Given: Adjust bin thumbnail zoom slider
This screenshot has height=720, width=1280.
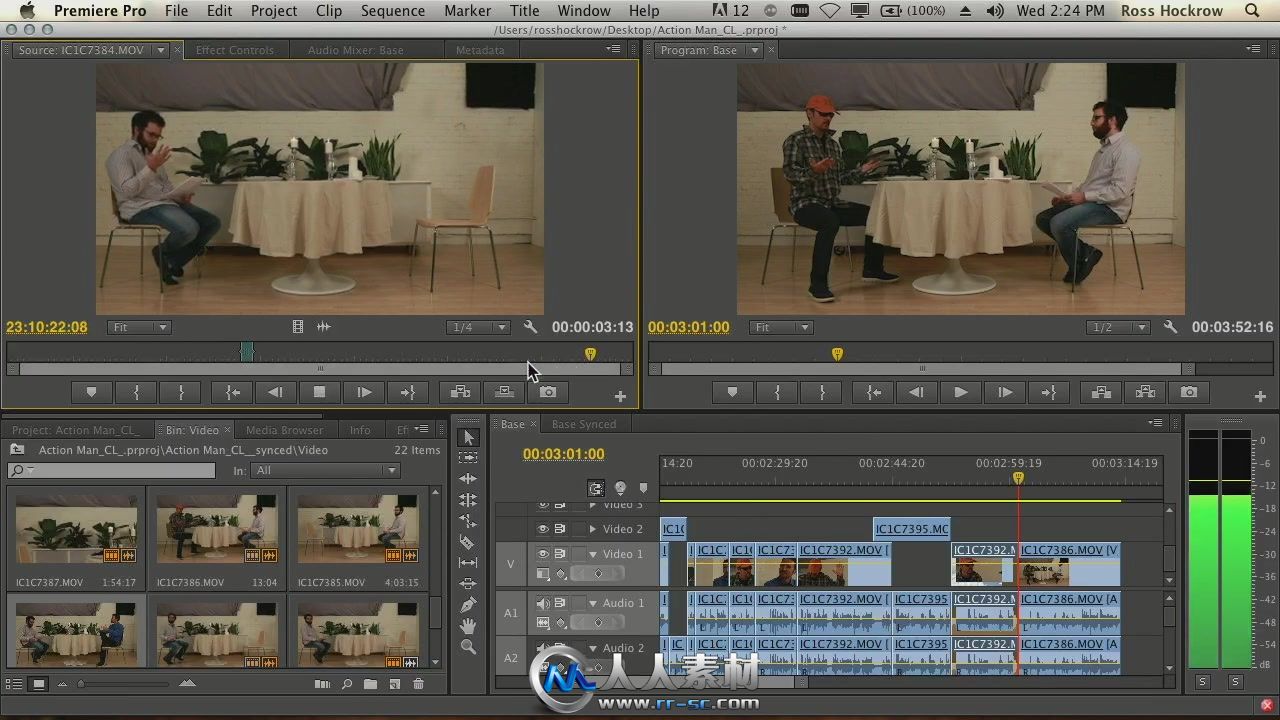Looking at the screenshot, I should tap(82, 684).
